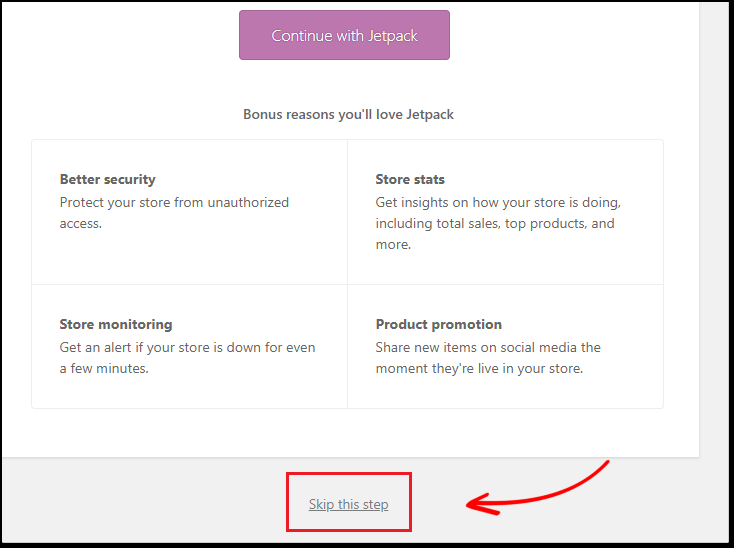The image size is (734, 548).
Task: Click the 'Bonus reasons you'll love Jetpack' heading
Action: coord(348,114)
